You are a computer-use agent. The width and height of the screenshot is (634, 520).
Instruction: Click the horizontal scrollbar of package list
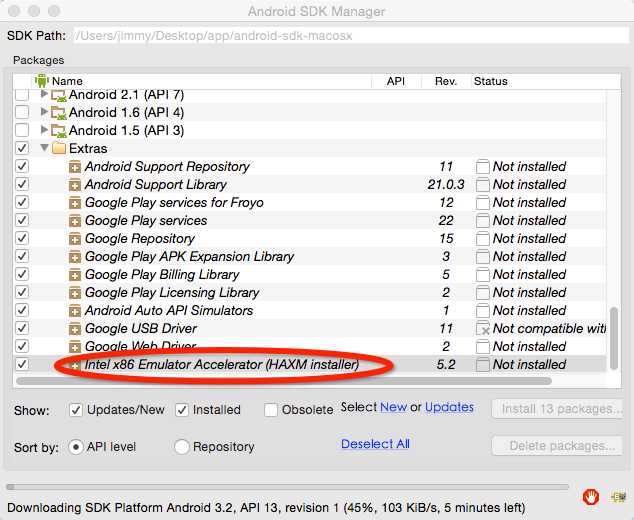click(284, 381)
